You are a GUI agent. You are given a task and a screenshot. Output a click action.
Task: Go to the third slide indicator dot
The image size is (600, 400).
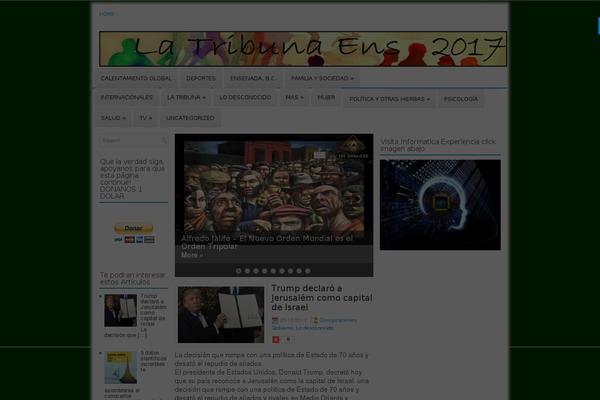coord(256,271)
